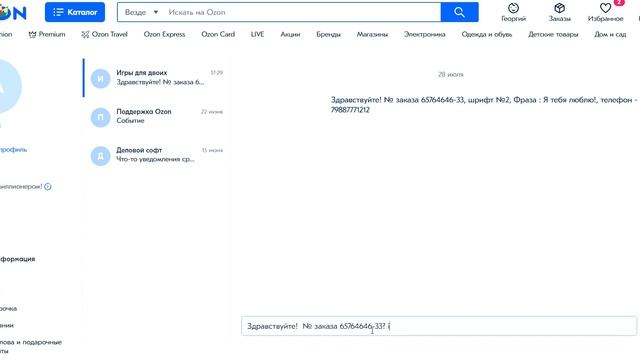Open the Ozon Express menu item

coord(164,34)
